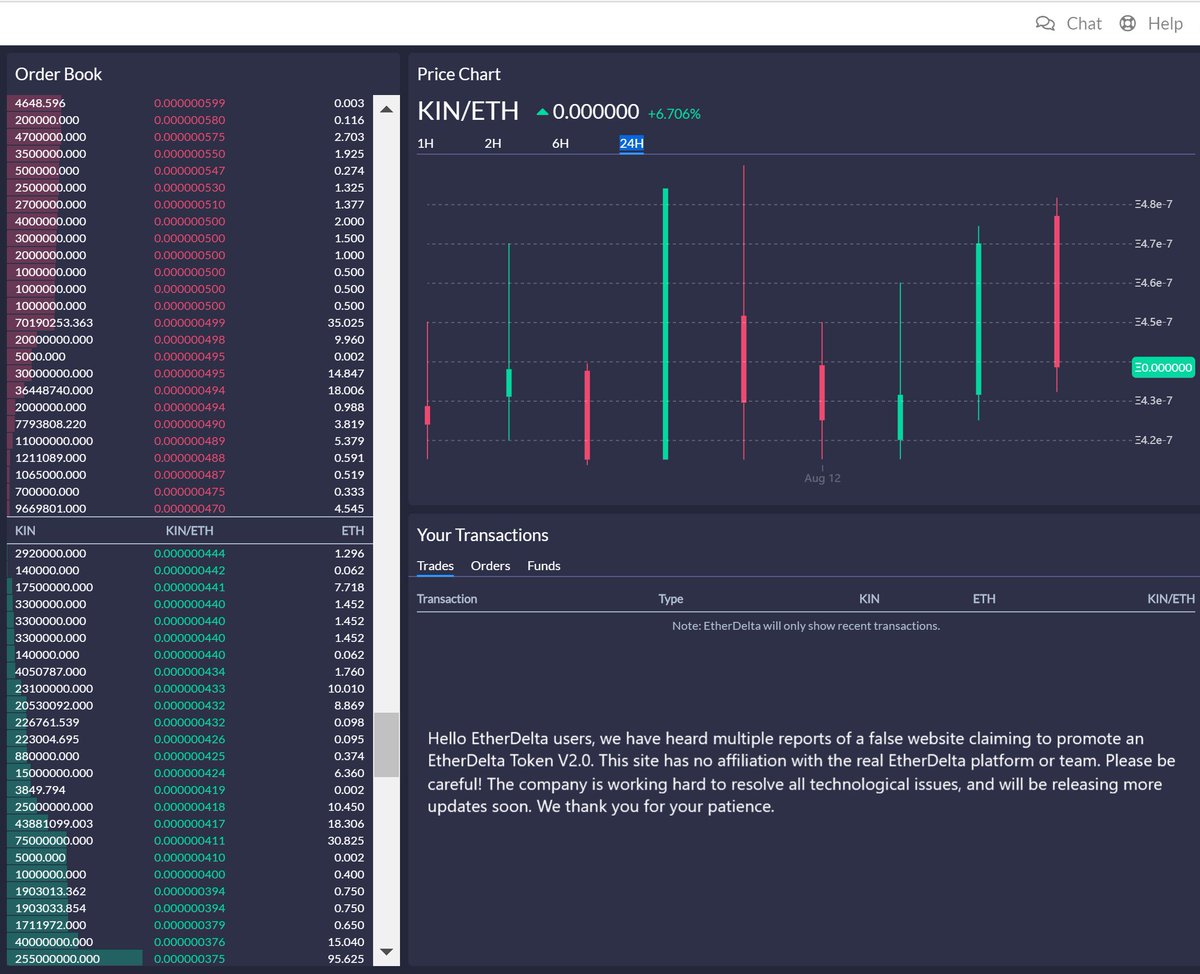Screen dimensions: 1200x974
Task: Click the KIN/ETH order book column header
Action: [189, 531]
